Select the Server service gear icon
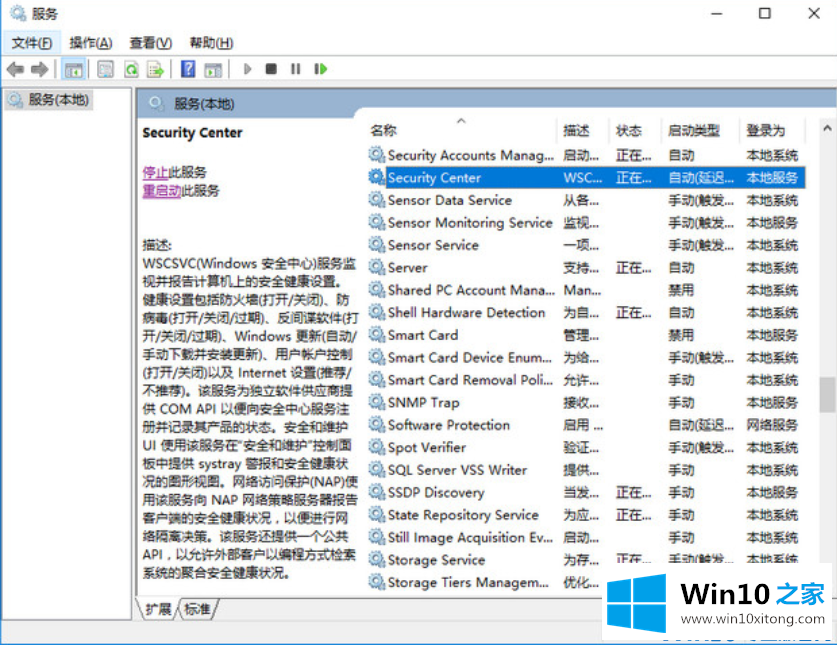 point(376,266)
